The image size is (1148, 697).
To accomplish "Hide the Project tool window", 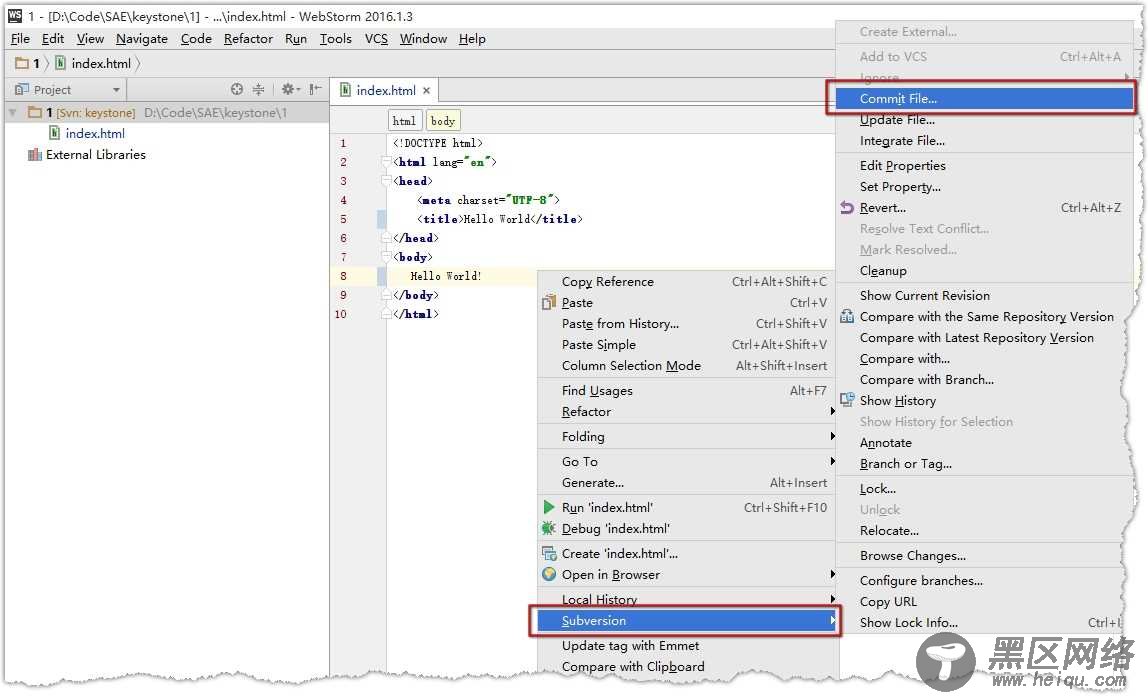I will [315, 89].
